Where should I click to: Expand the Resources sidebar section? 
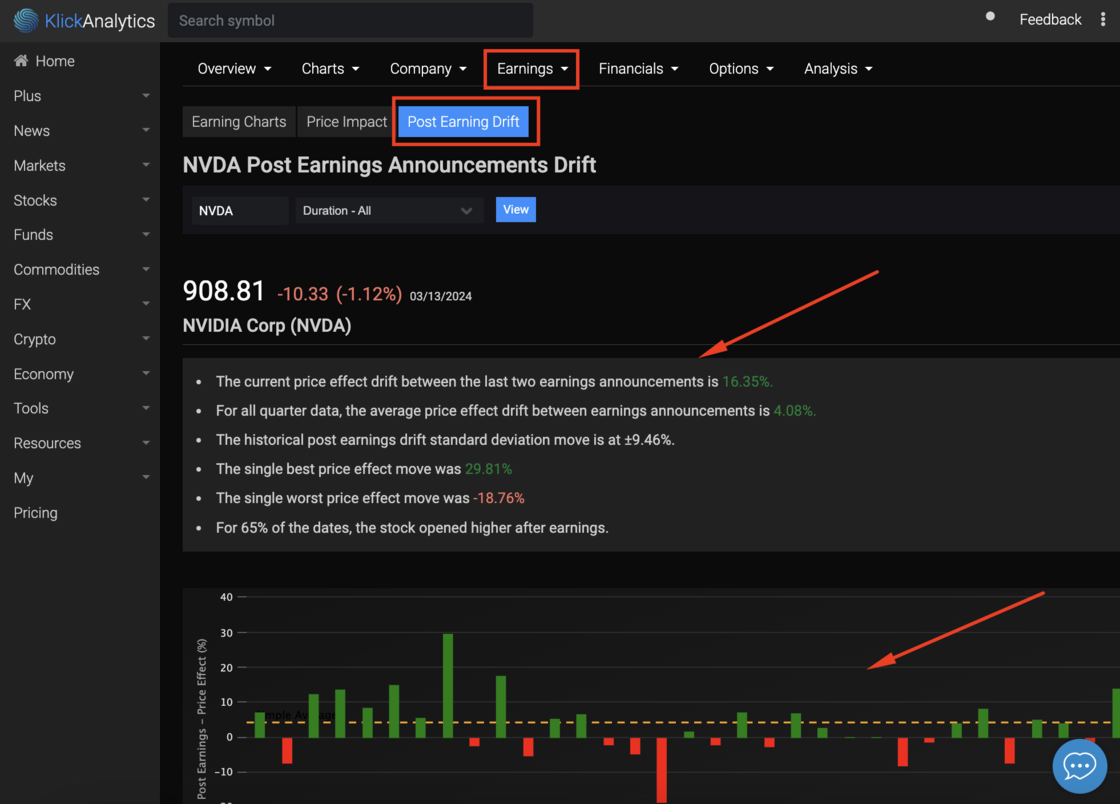coord(80,443)
